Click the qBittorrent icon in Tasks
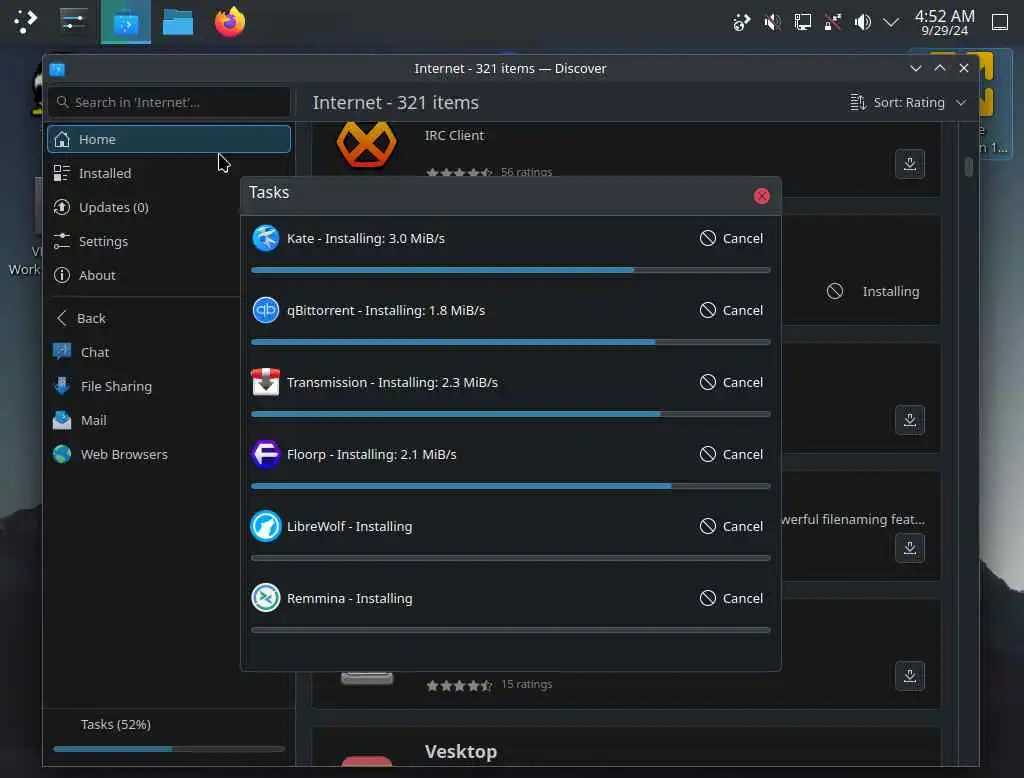1024x778 pixels. coord(266,310)
